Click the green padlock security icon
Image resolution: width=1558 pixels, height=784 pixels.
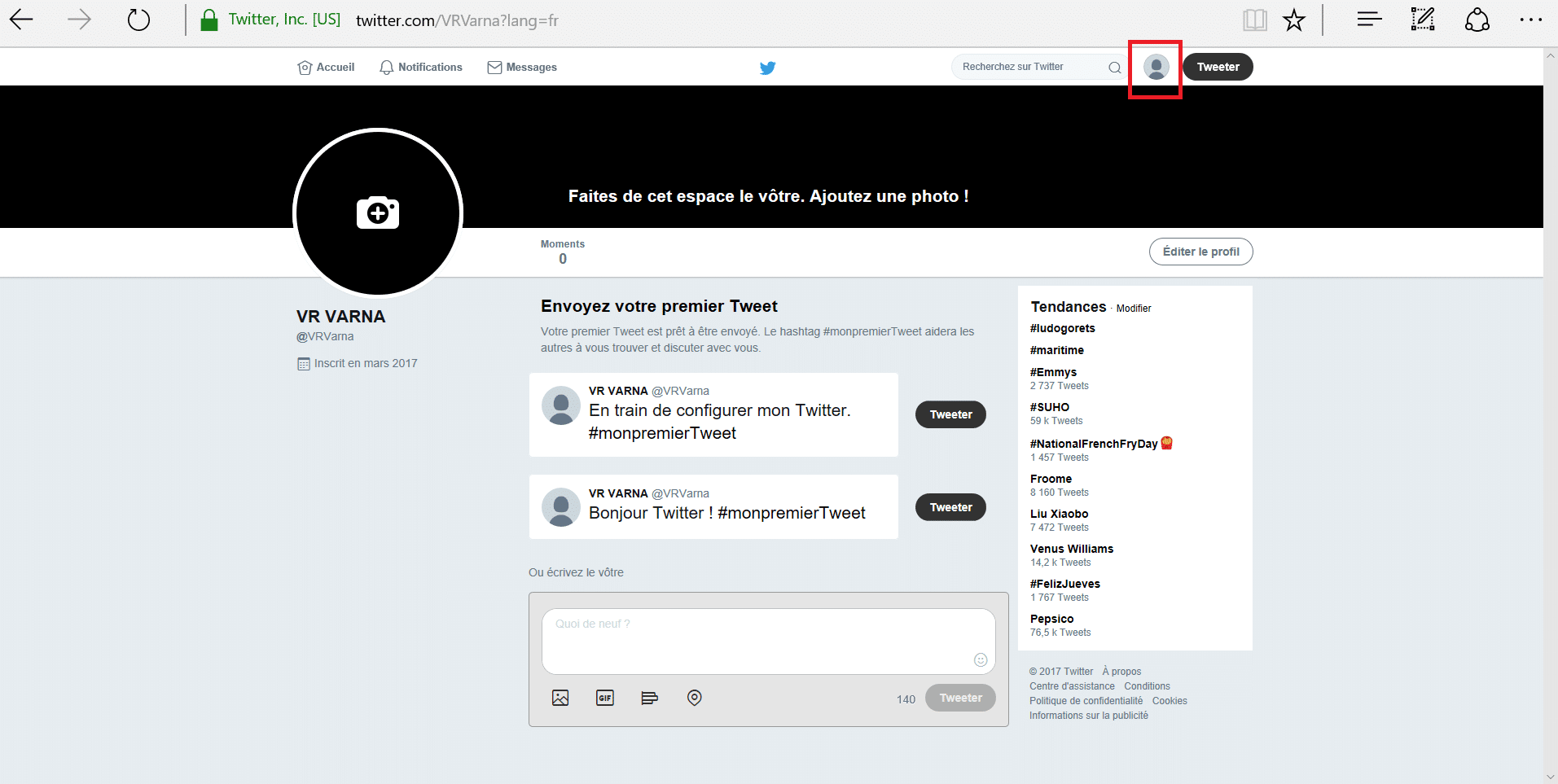(x=209, y=20)
